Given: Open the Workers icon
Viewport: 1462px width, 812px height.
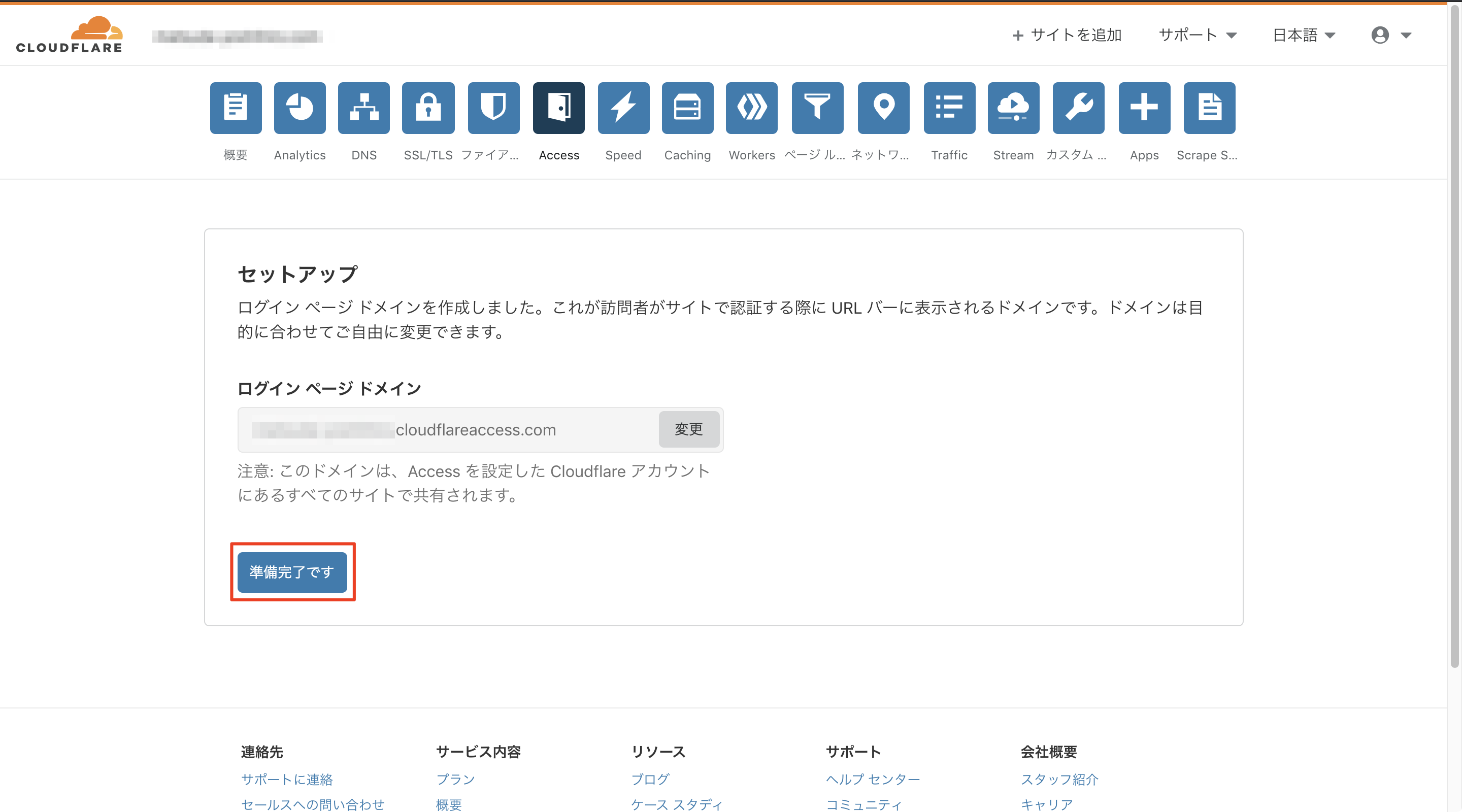Looking at the screenshot, I should tap(751, 108).
